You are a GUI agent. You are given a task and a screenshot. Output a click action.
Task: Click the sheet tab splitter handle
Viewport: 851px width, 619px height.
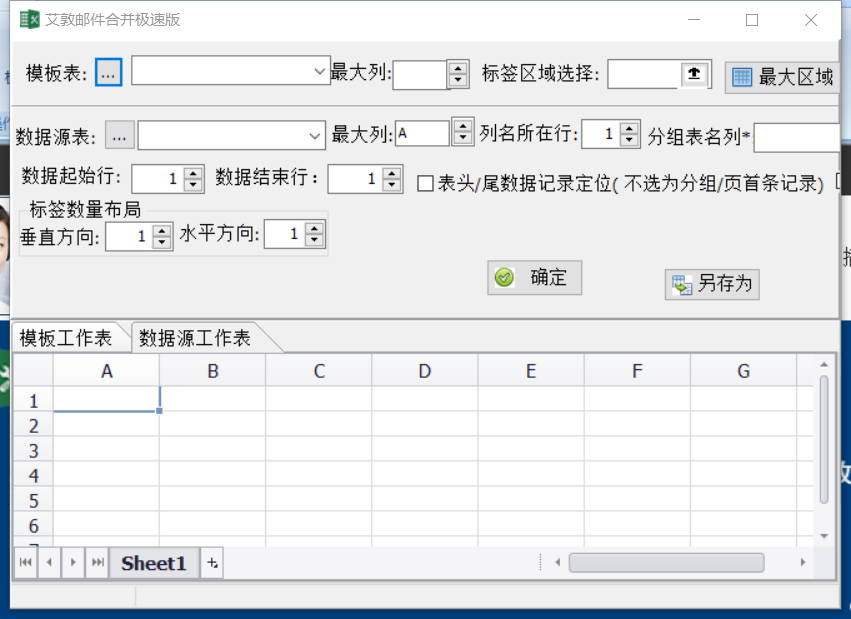541,563
